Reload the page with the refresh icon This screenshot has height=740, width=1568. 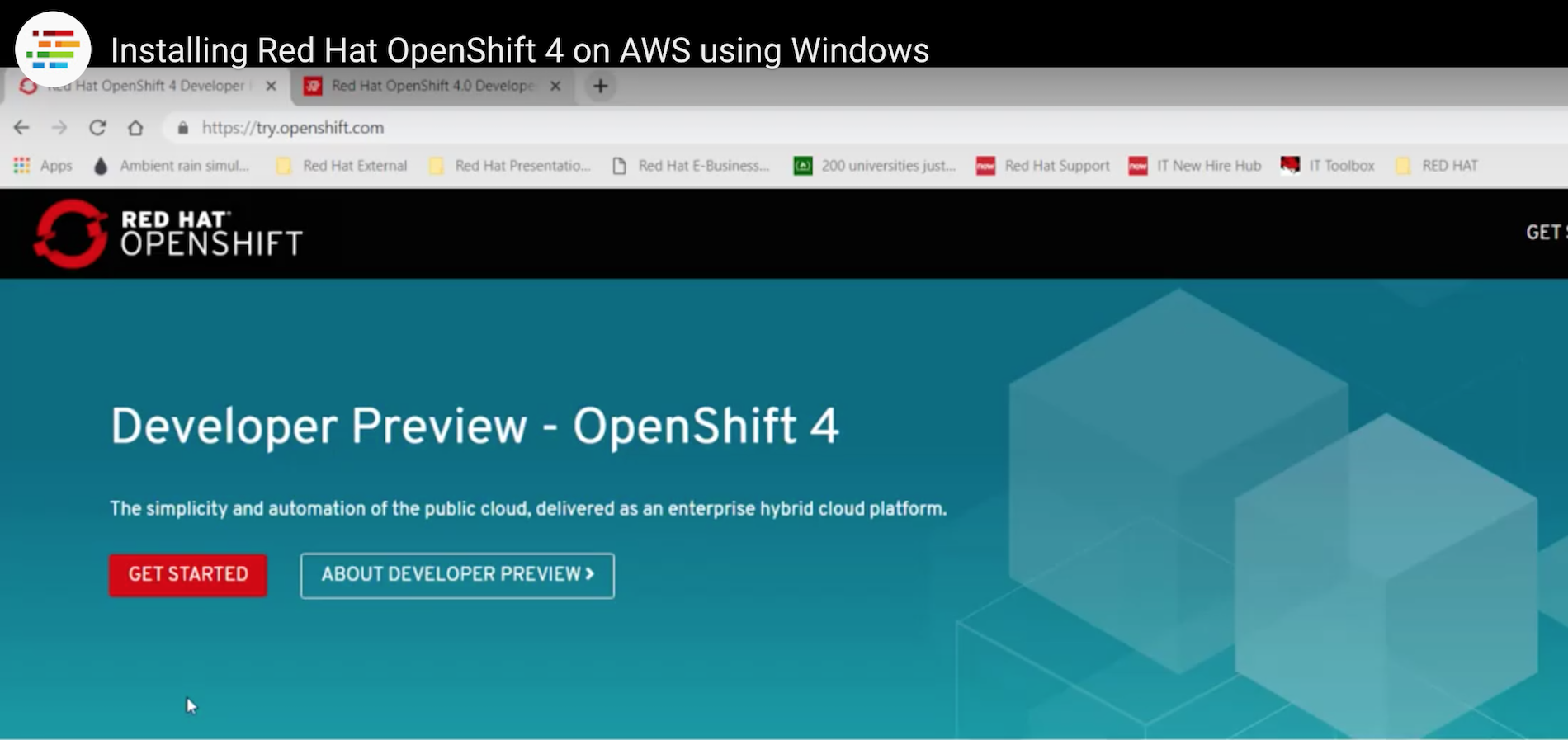97,128
